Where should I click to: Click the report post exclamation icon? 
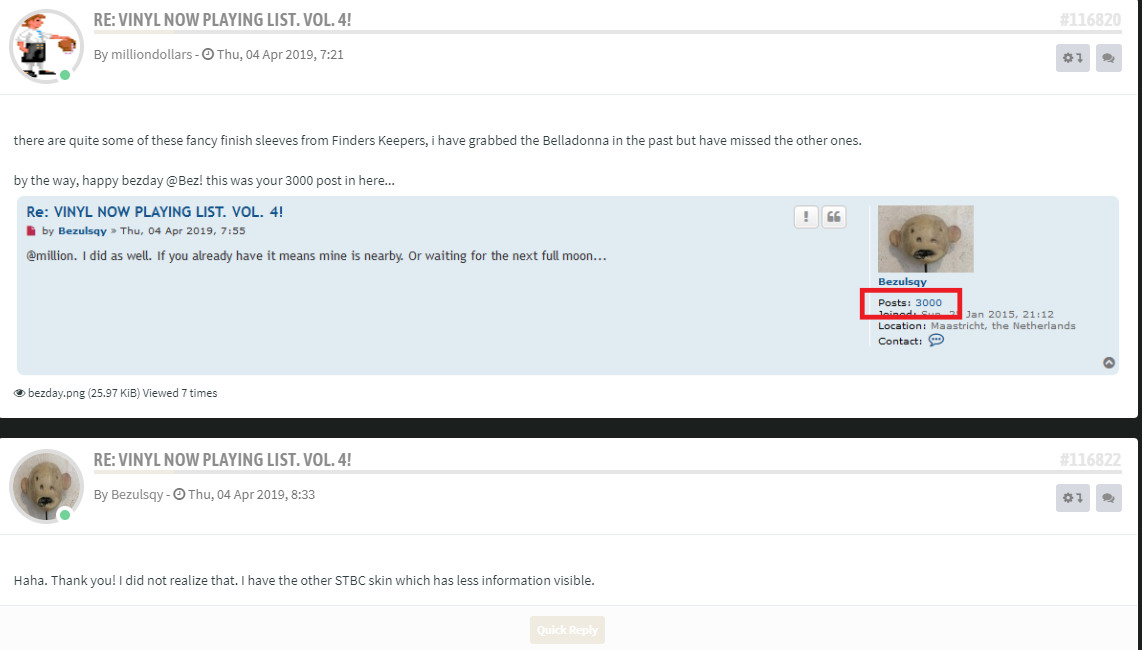click(806, 217)
